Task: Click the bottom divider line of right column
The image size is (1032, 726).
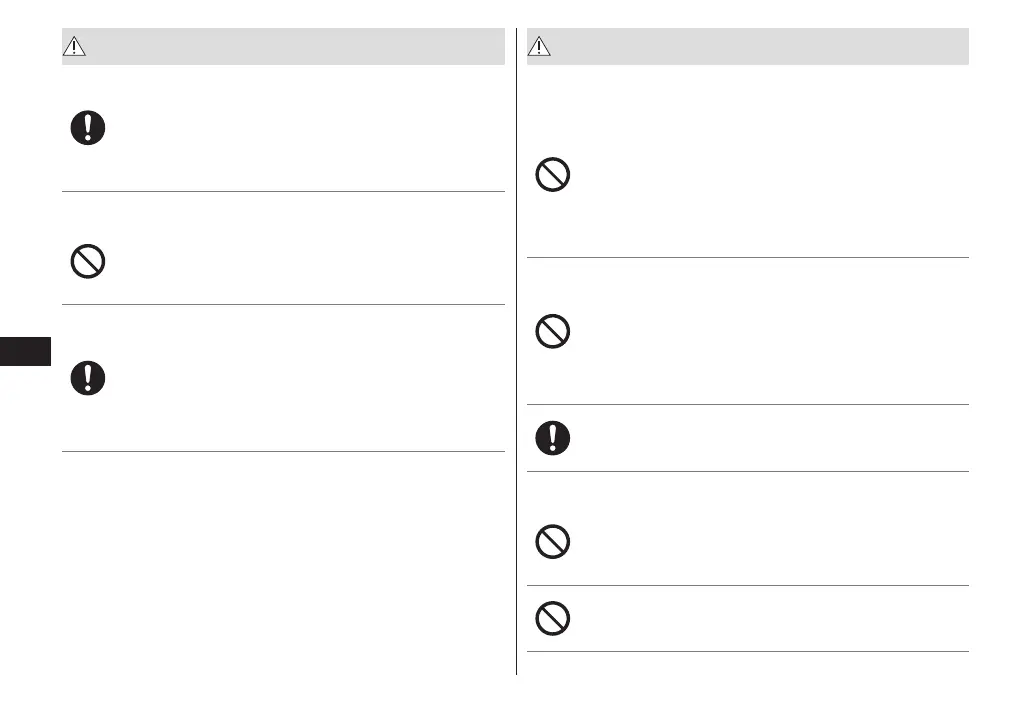Action: click(x=747, y=652)
